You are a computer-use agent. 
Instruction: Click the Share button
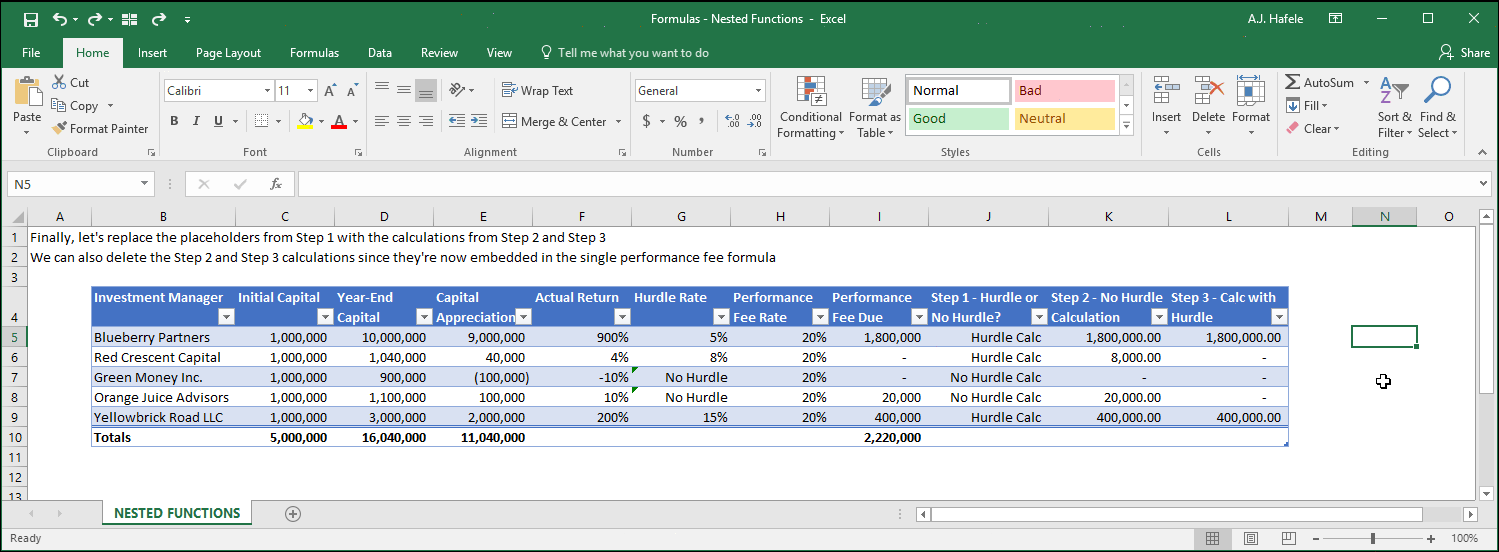point(1464,53)
